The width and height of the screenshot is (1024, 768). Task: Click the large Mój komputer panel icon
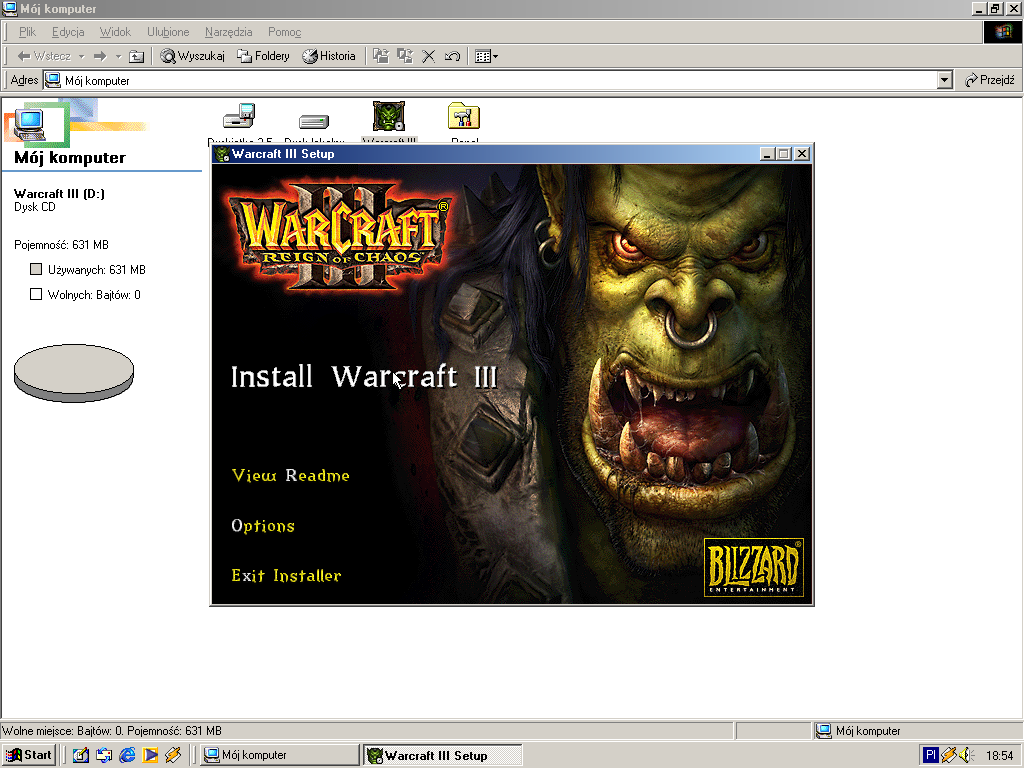pos(31,124)
